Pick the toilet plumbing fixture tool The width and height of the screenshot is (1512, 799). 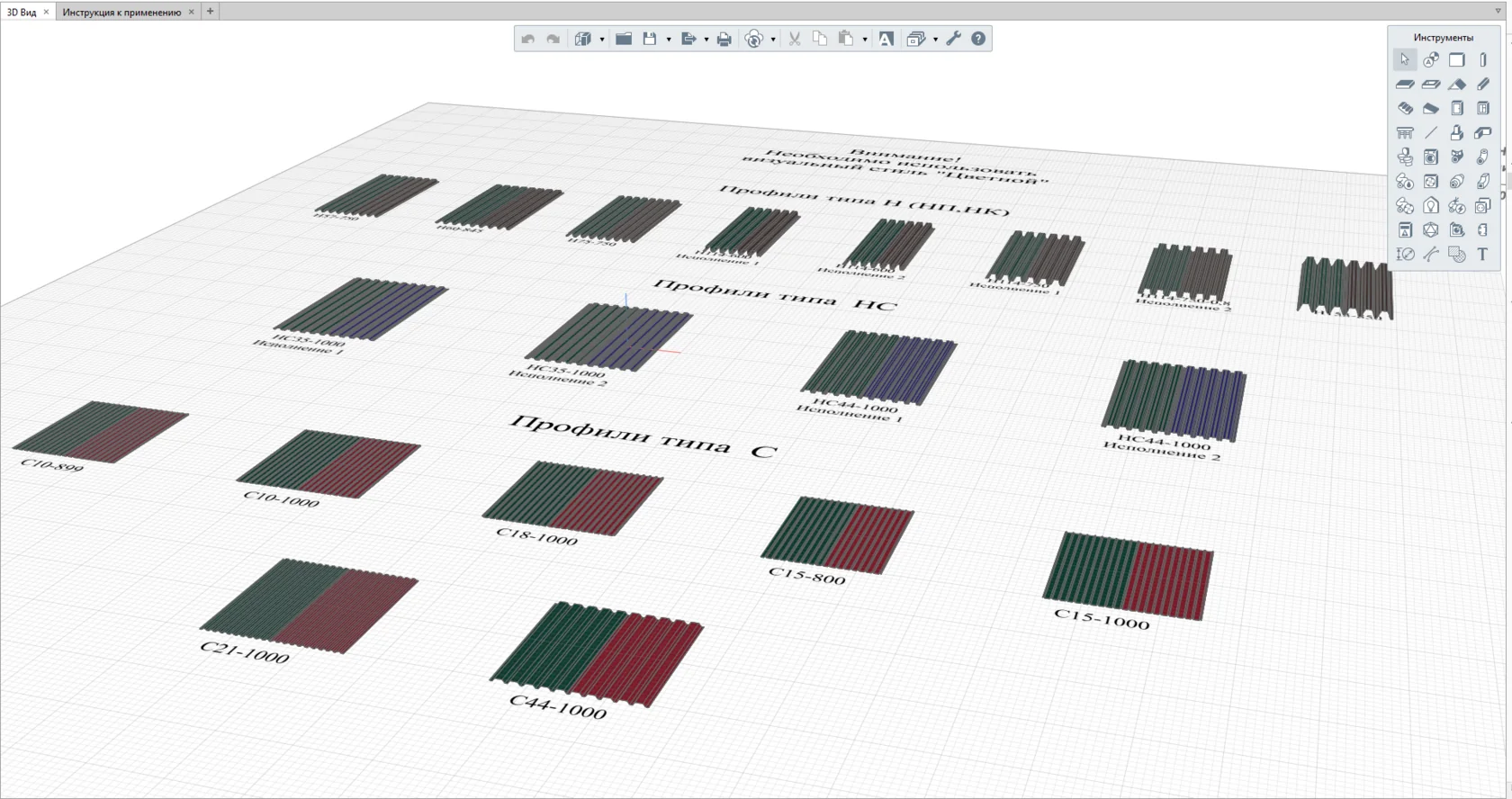(1405, 157)
